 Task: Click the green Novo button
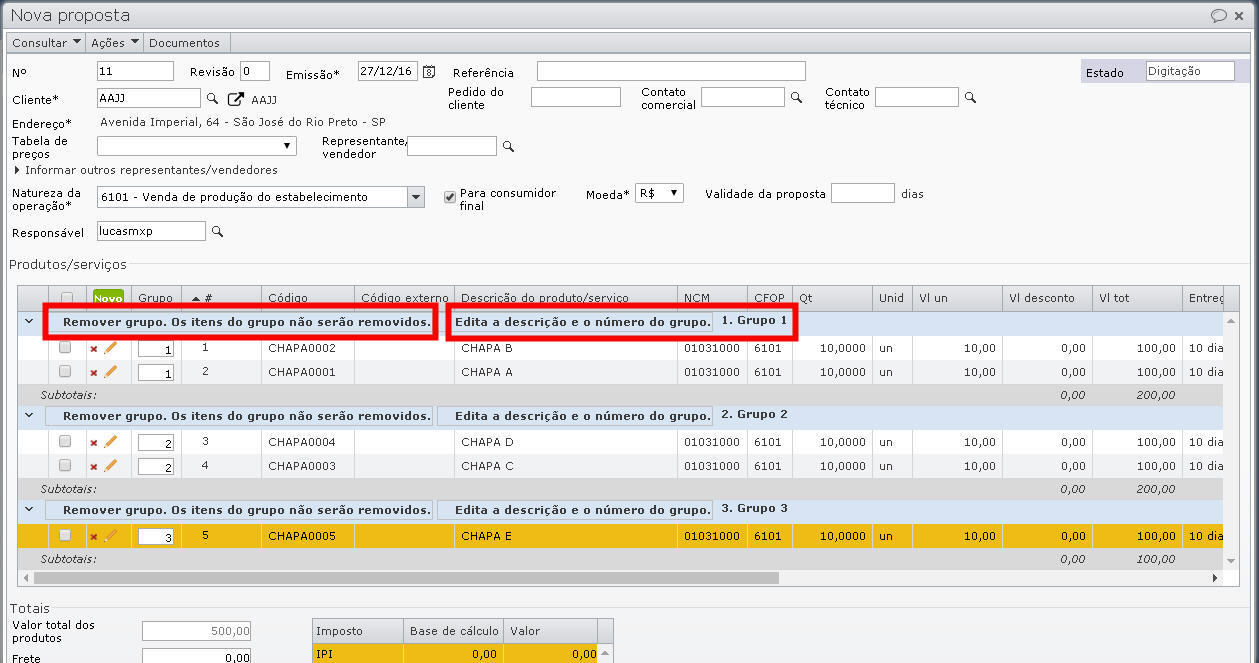[107, 297]
